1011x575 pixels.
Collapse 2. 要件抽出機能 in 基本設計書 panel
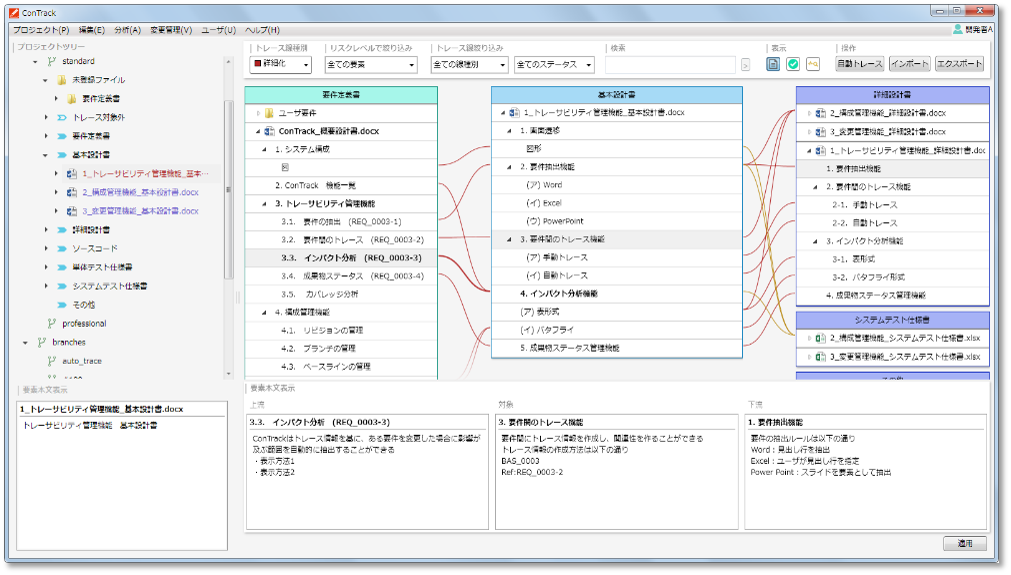click(509, 167)
